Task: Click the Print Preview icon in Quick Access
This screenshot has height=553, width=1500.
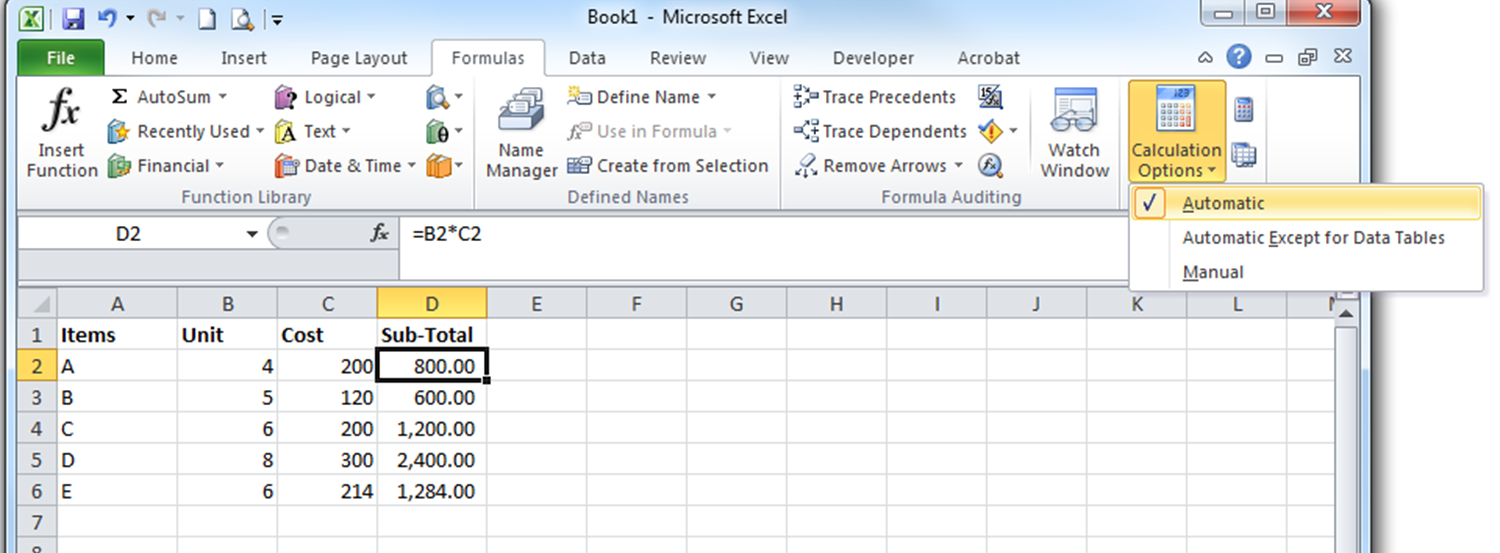Action: point(240,18)
